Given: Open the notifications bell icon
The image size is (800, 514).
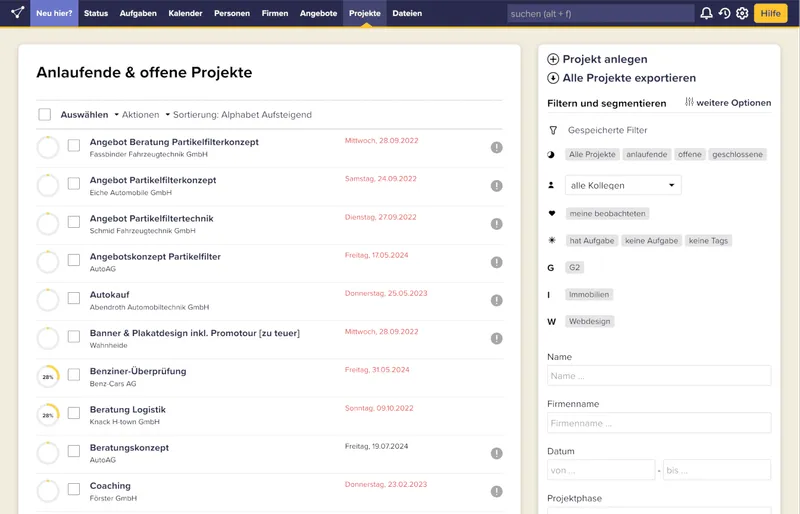Looking at the screenshot, I should 706,13.
